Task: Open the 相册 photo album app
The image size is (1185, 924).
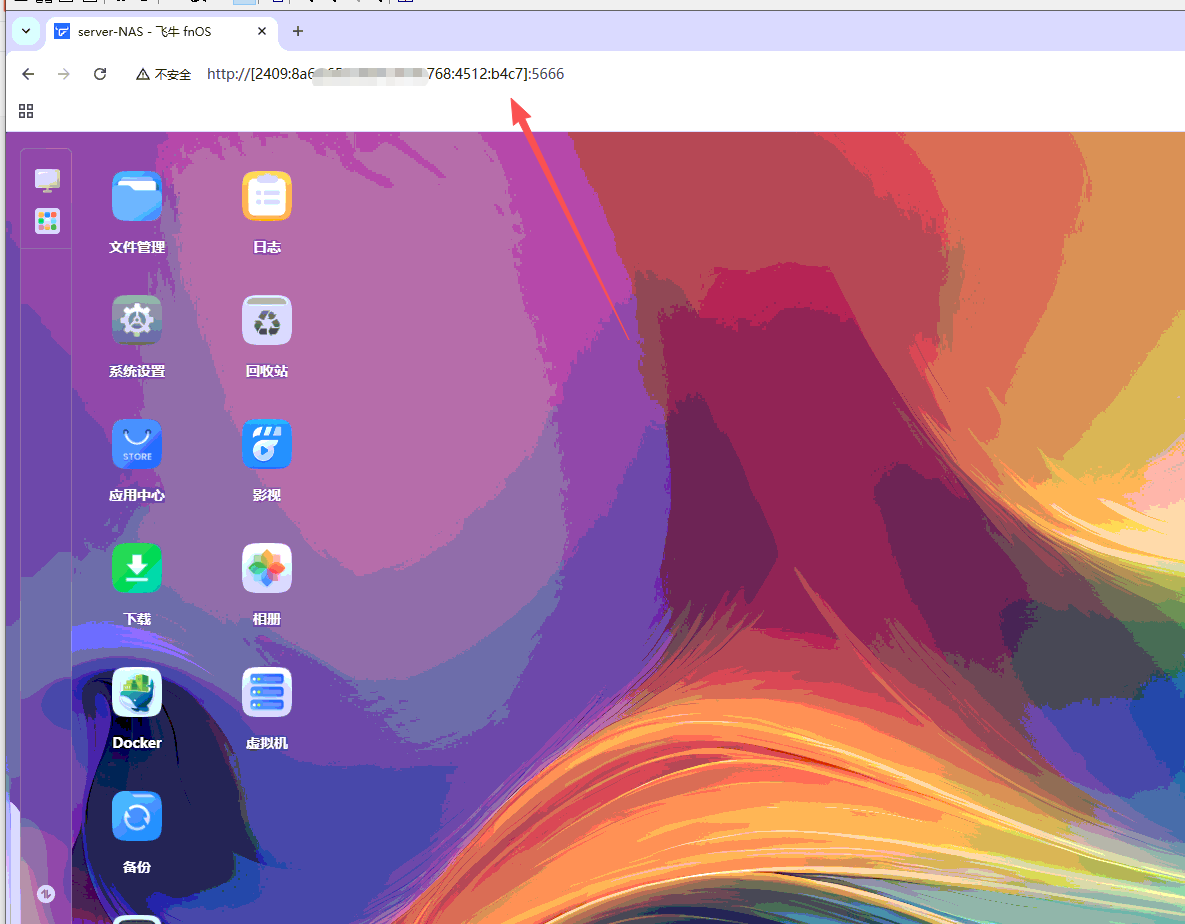Action: (x=267, y=568)
